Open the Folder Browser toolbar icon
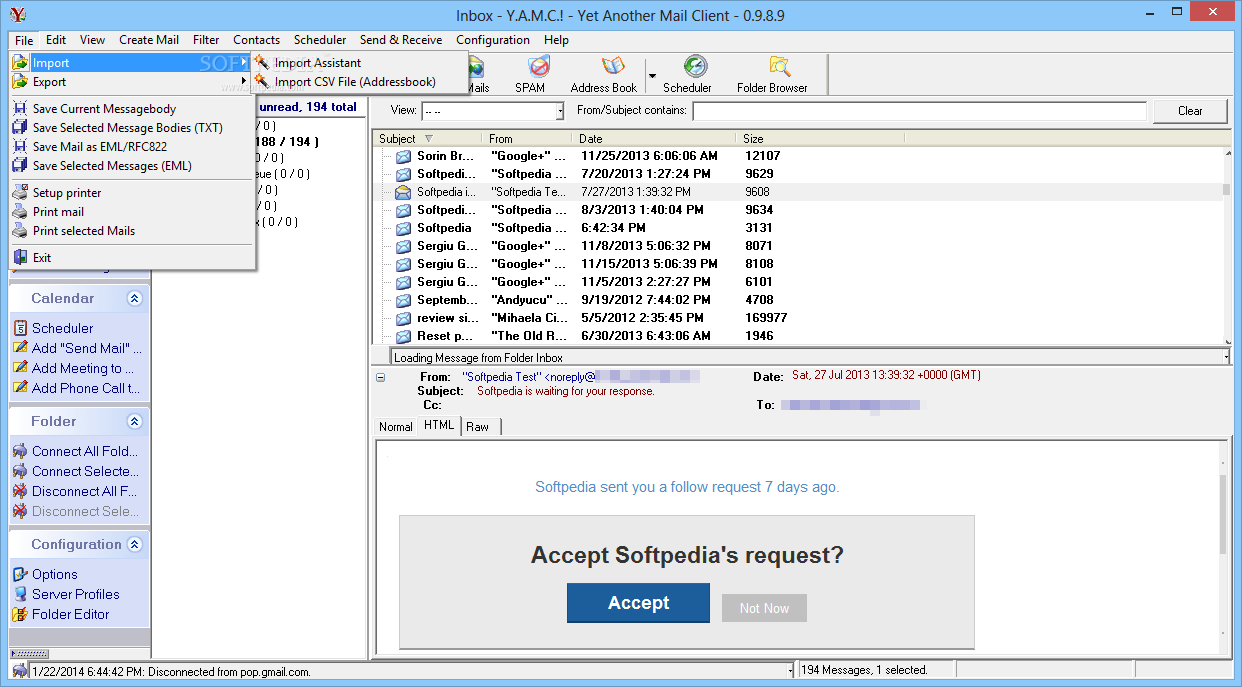 point(779,67)
